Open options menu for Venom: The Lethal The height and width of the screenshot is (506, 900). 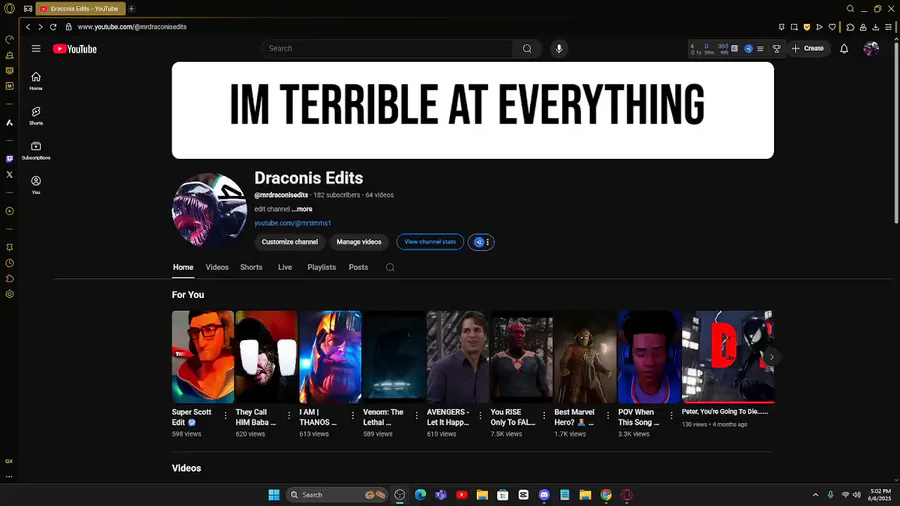click(417, 415)
